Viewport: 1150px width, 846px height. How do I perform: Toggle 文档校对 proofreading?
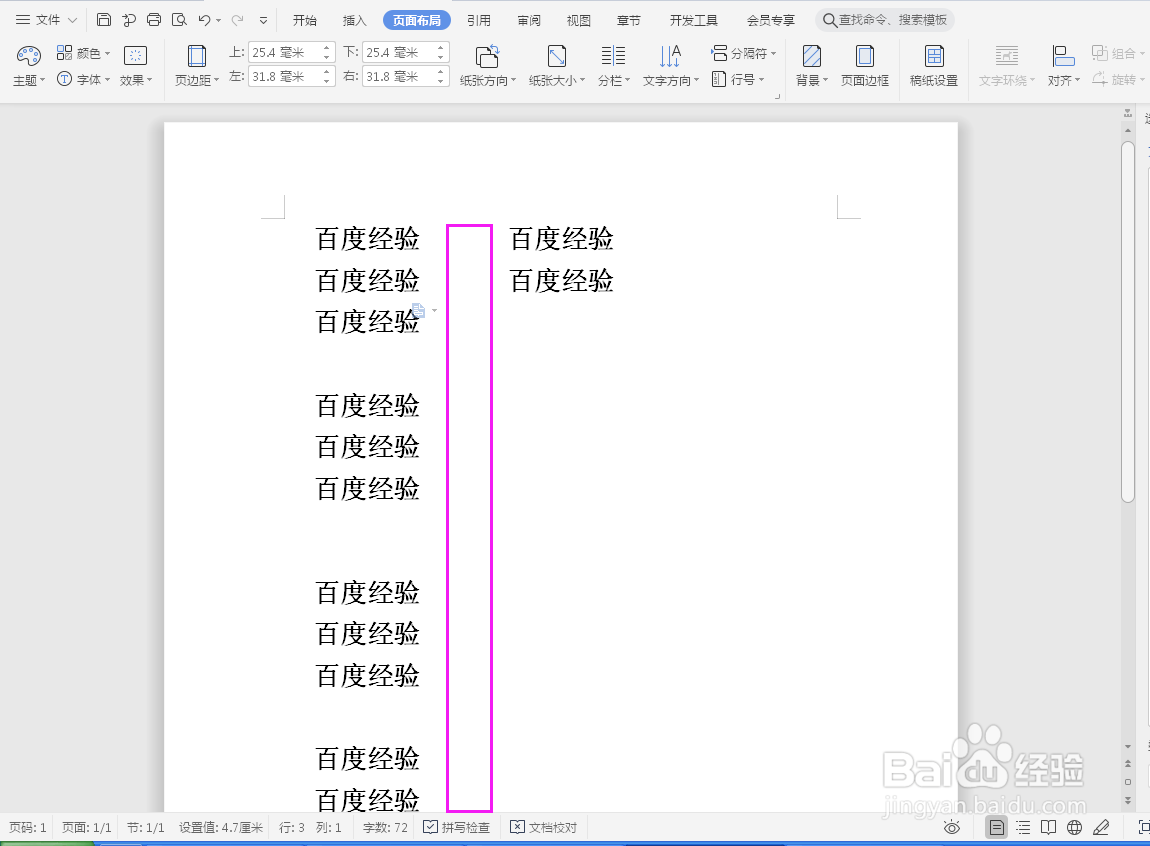[543, 828]
